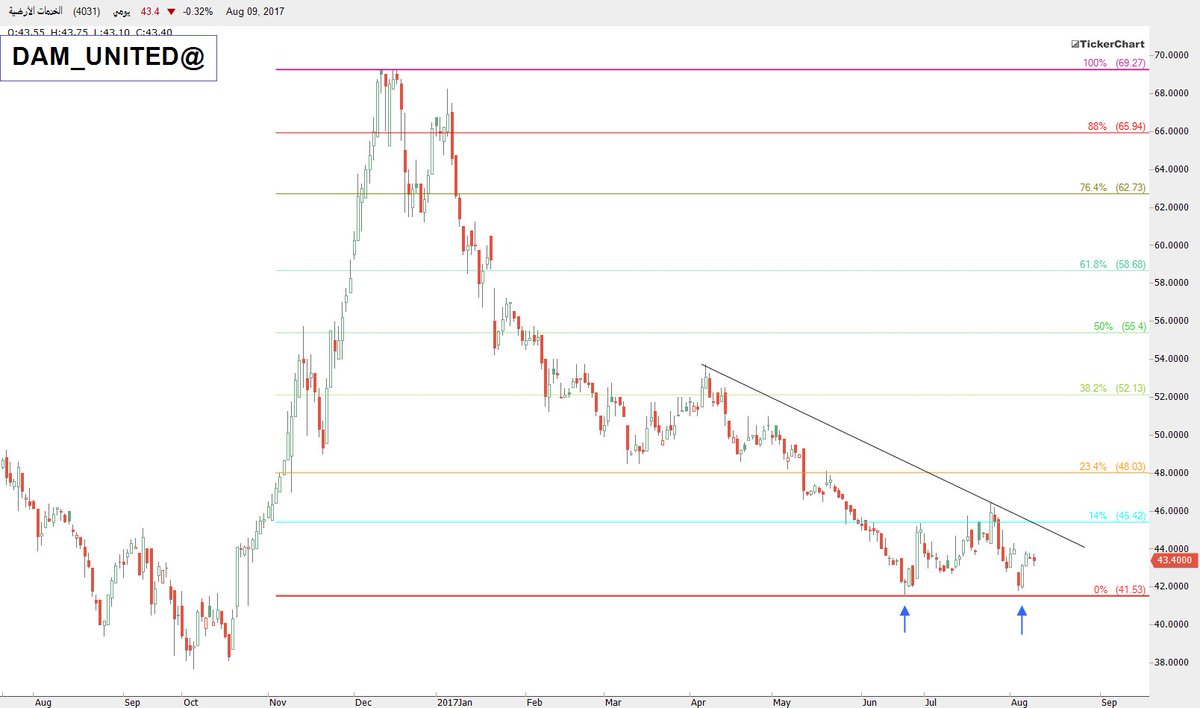Image resolution: width=1200 pixels, height=708 pixels.
Task: Click the Mar time axis label
Action: pos(612,702)
